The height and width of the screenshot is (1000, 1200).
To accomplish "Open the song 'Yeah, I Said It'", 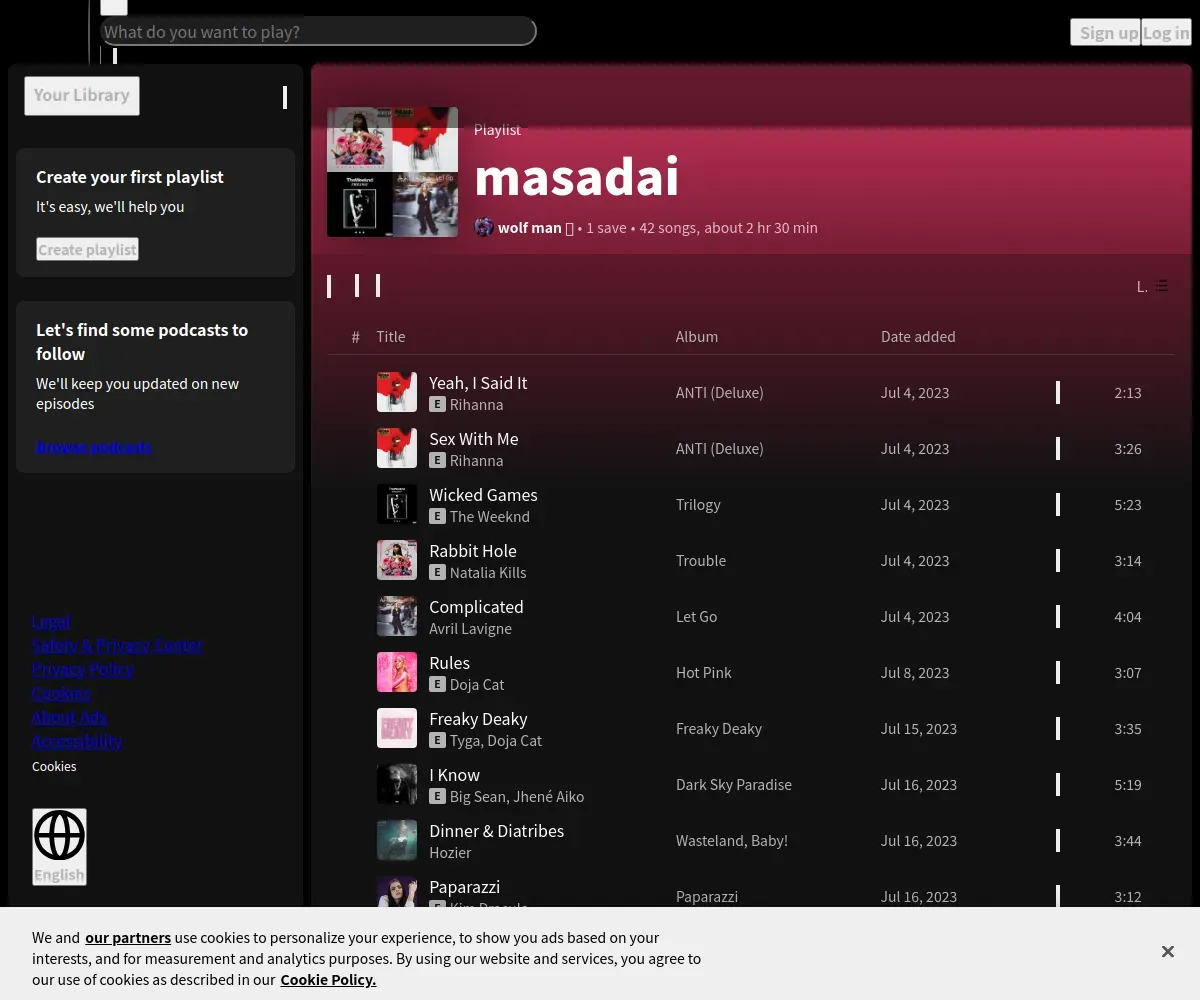I will 478,382.
